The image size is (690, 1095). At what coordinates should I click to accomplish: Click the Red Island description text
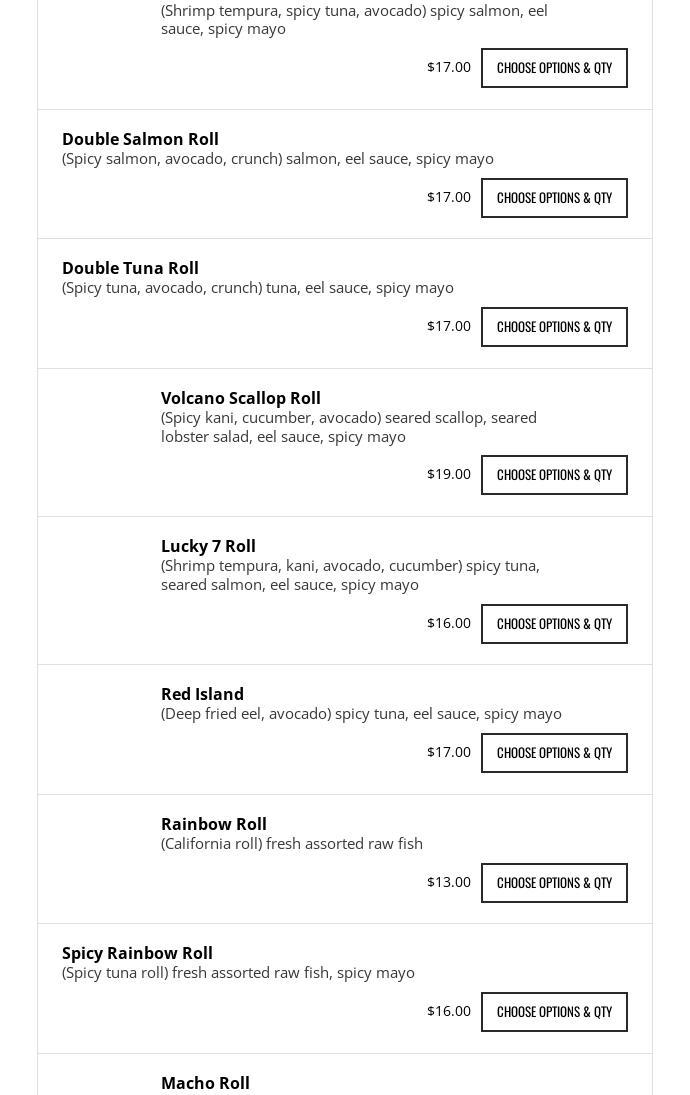pos(361,714)
